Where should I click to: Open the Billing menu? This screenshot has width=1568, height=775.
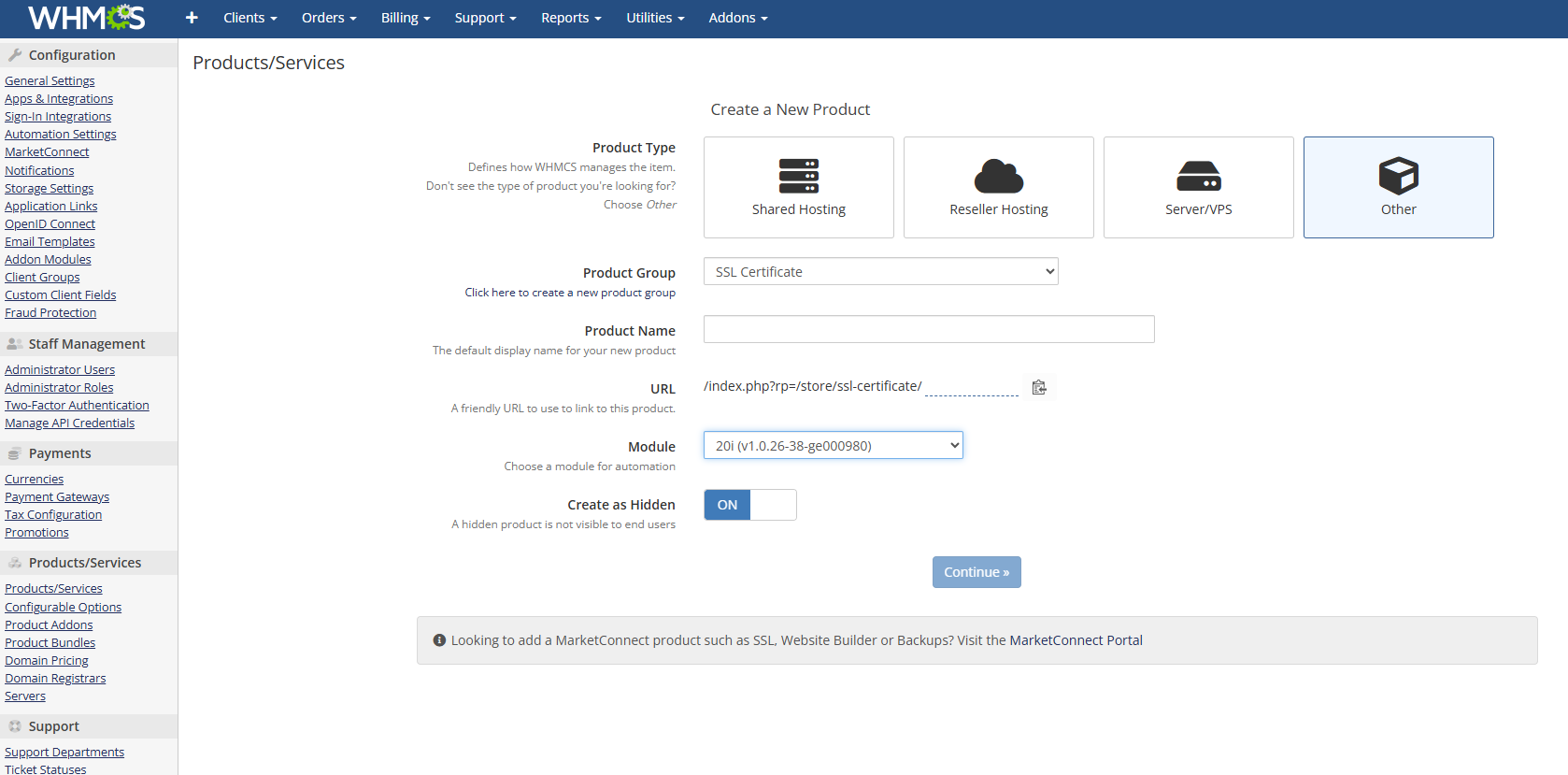(405, 18)
